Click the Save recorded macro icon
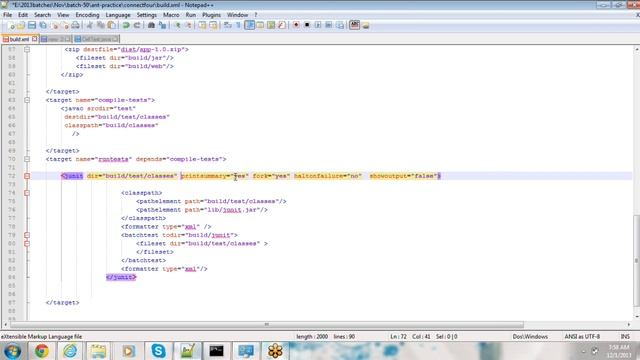The image size is (640, 360). point(340,25)
